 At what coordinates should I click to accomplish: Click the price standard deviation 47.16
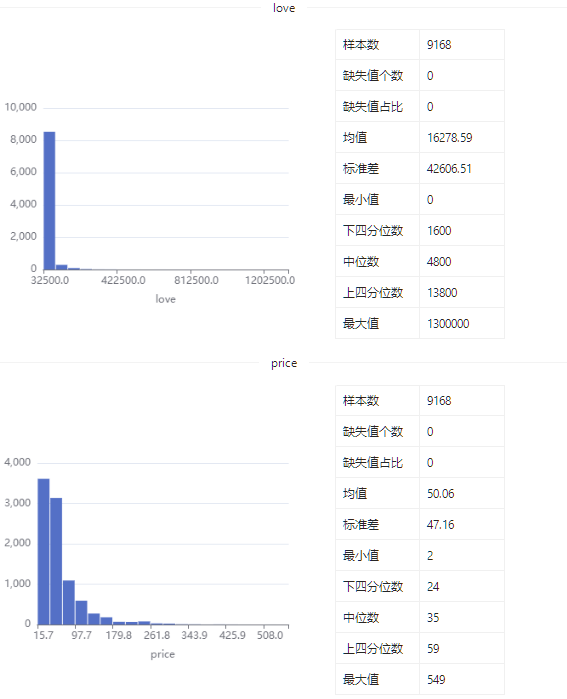click(440, 525)
